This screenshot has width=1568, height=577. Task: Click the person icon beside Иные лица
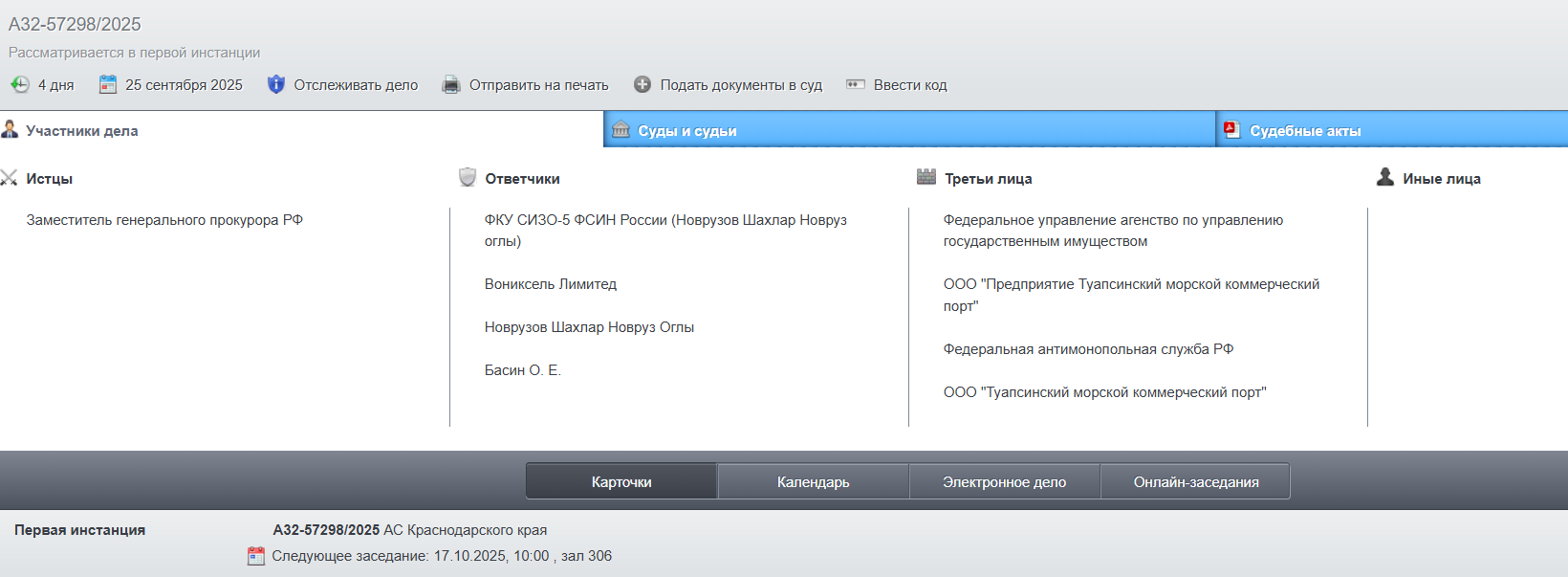pyautogui.click(x=1385, y=177)
